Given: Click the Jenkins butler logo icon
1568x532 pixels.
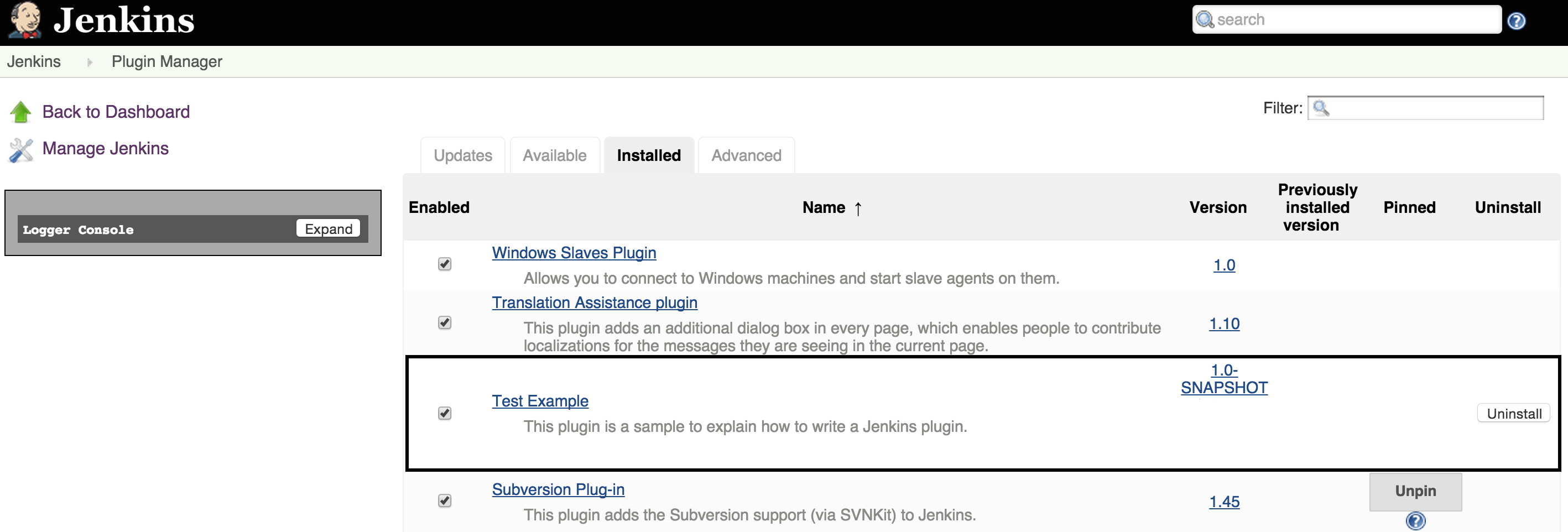Looking at the screenshot, I should tap(25, 20).
